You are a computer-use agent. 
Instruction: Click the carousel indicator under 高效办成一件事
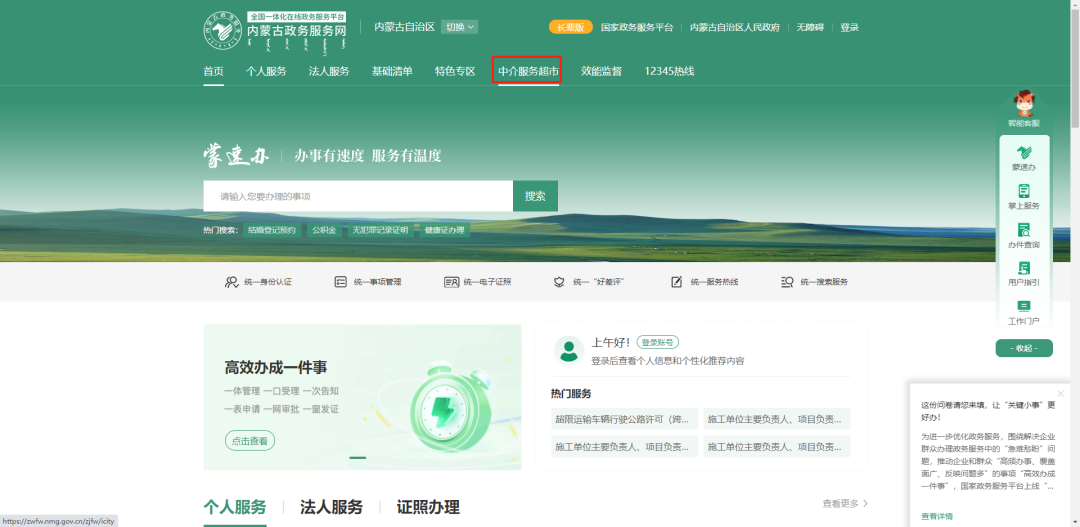(x=357, y=457)
